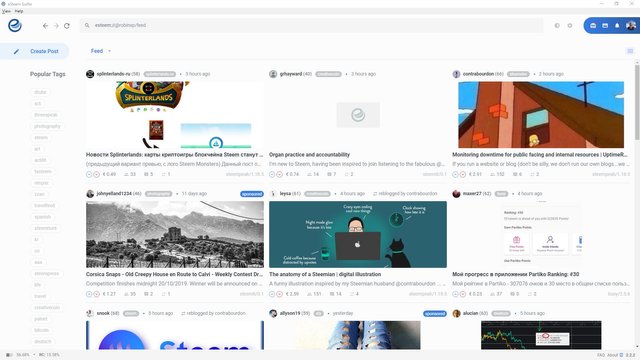Toggle downvote on Organ practice post
640x360 pixels.
coord(280,174)
